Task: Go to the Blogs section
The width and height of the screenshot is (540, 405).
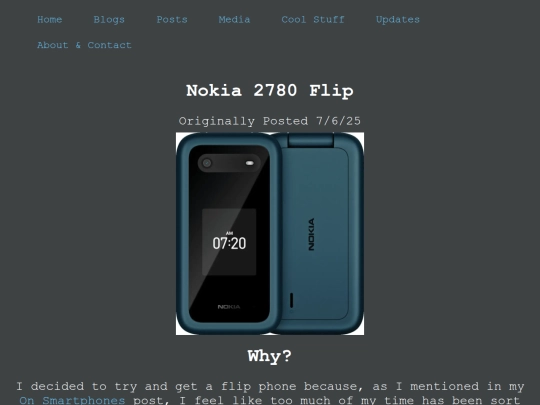Action: tap(109, 20)
